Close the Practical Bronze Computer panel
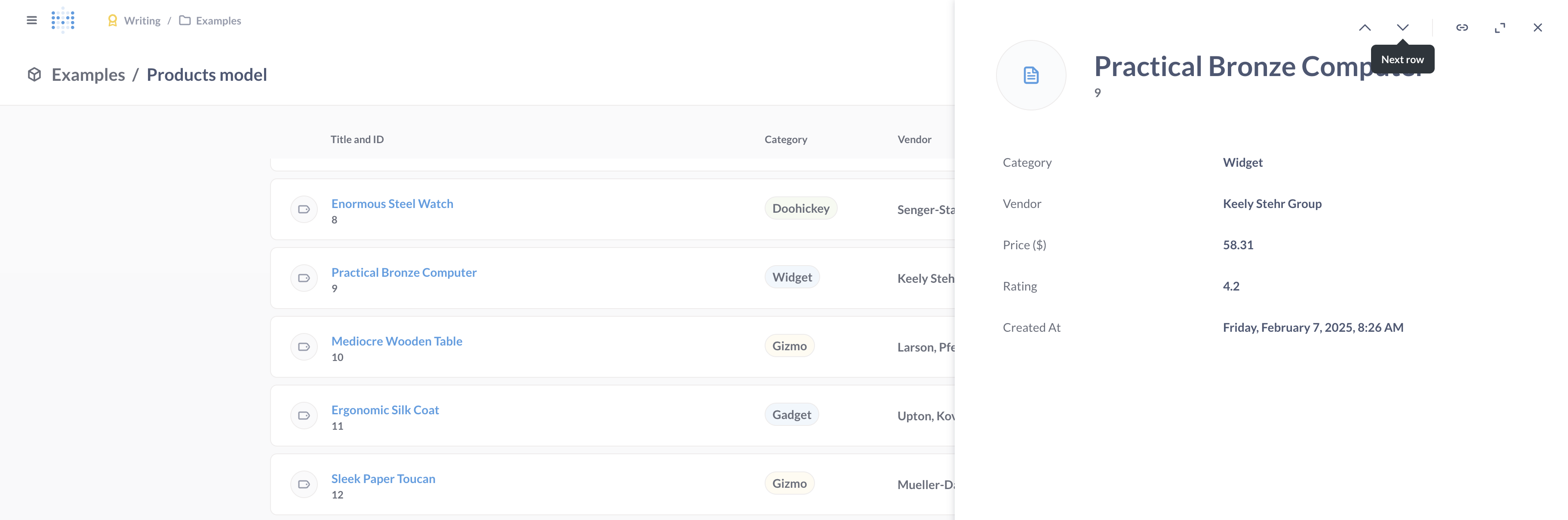1568x520 pixels. 1537,28
